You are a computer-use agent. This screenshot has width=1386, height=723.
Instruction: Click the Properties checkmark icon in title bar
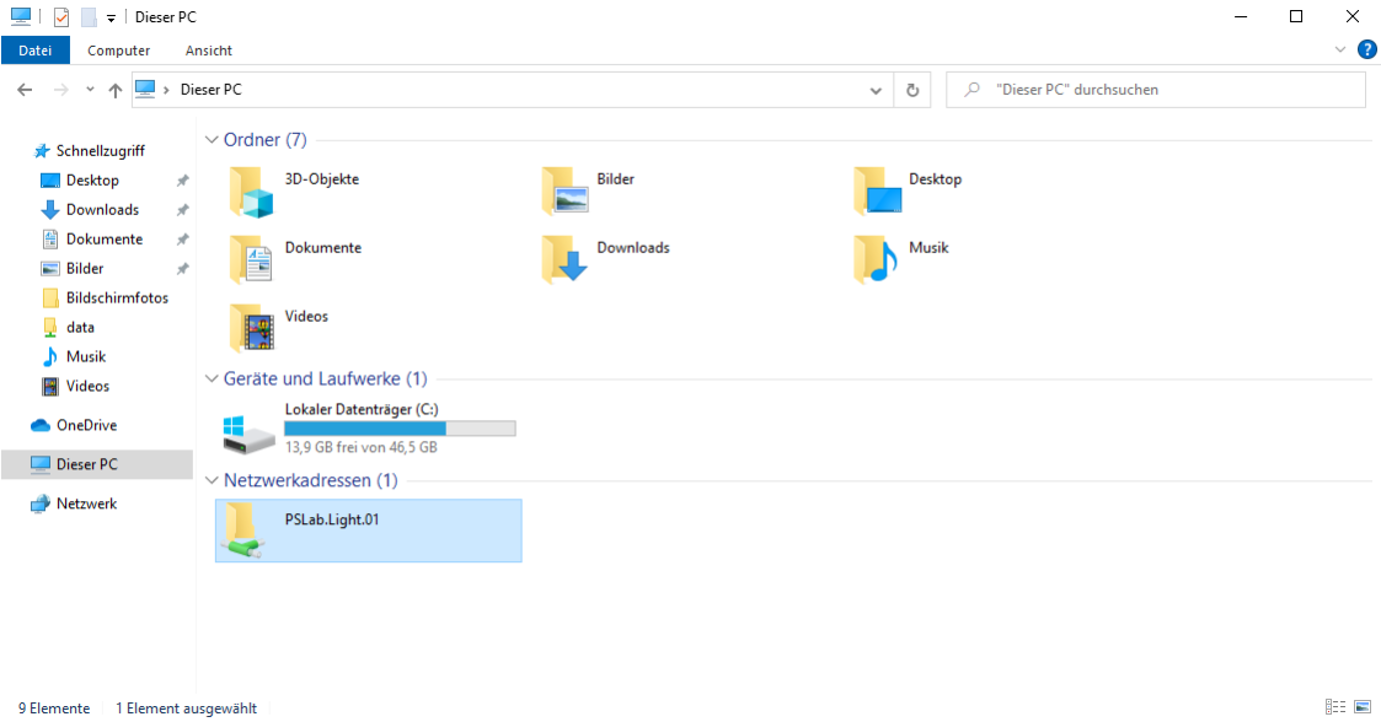tap(62, 17)
